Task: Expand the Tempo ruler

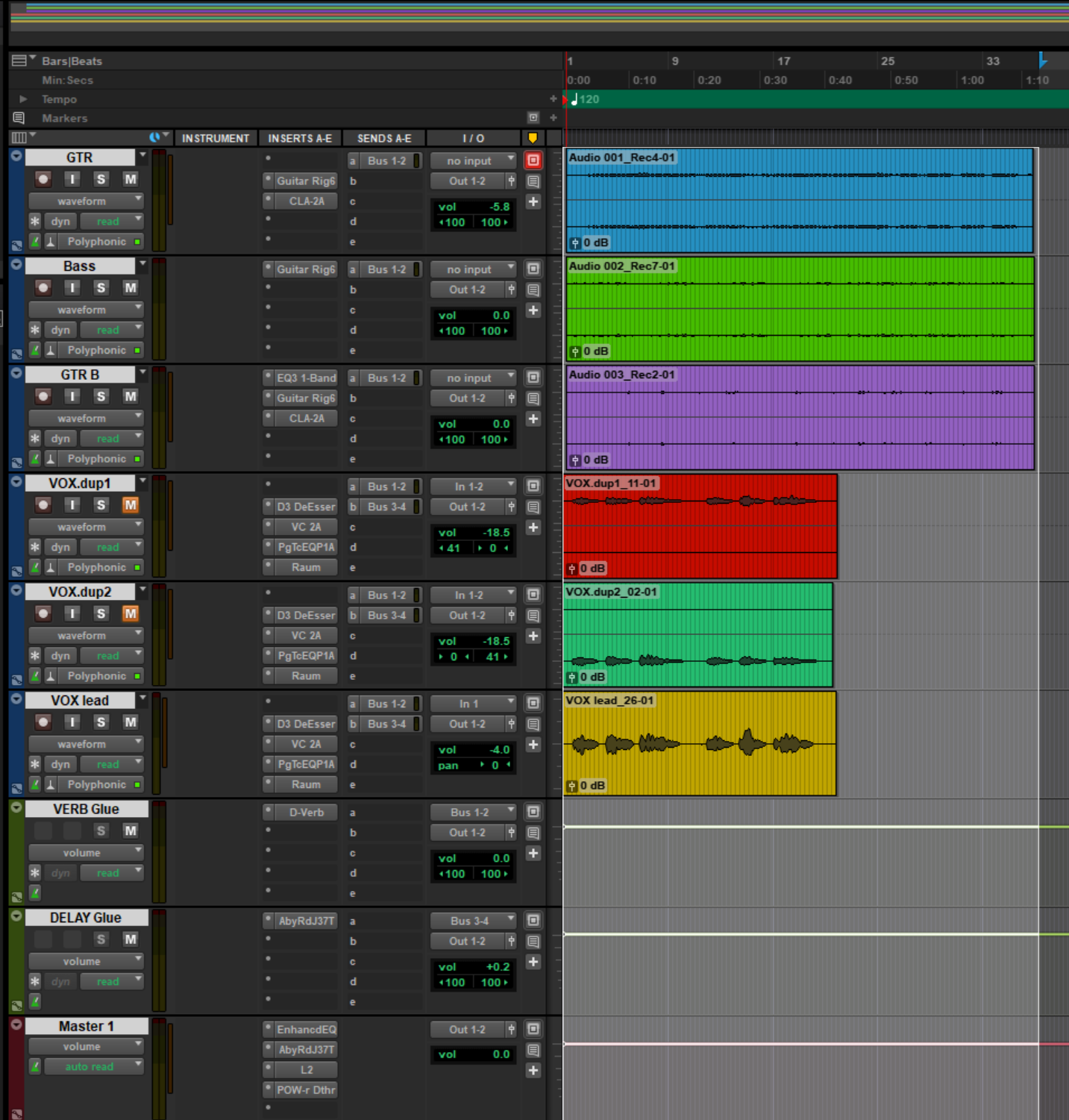Action: point(23,99)
